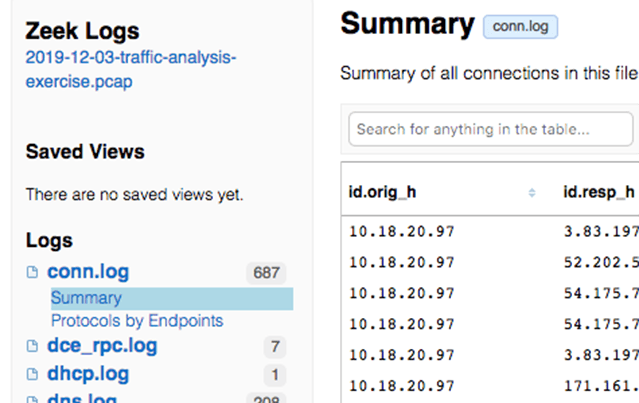Image resolution: width=639 pixels, height=403 pixels.
Task: Select the Summary view under conn.log
Action: (x=172, y=298)
